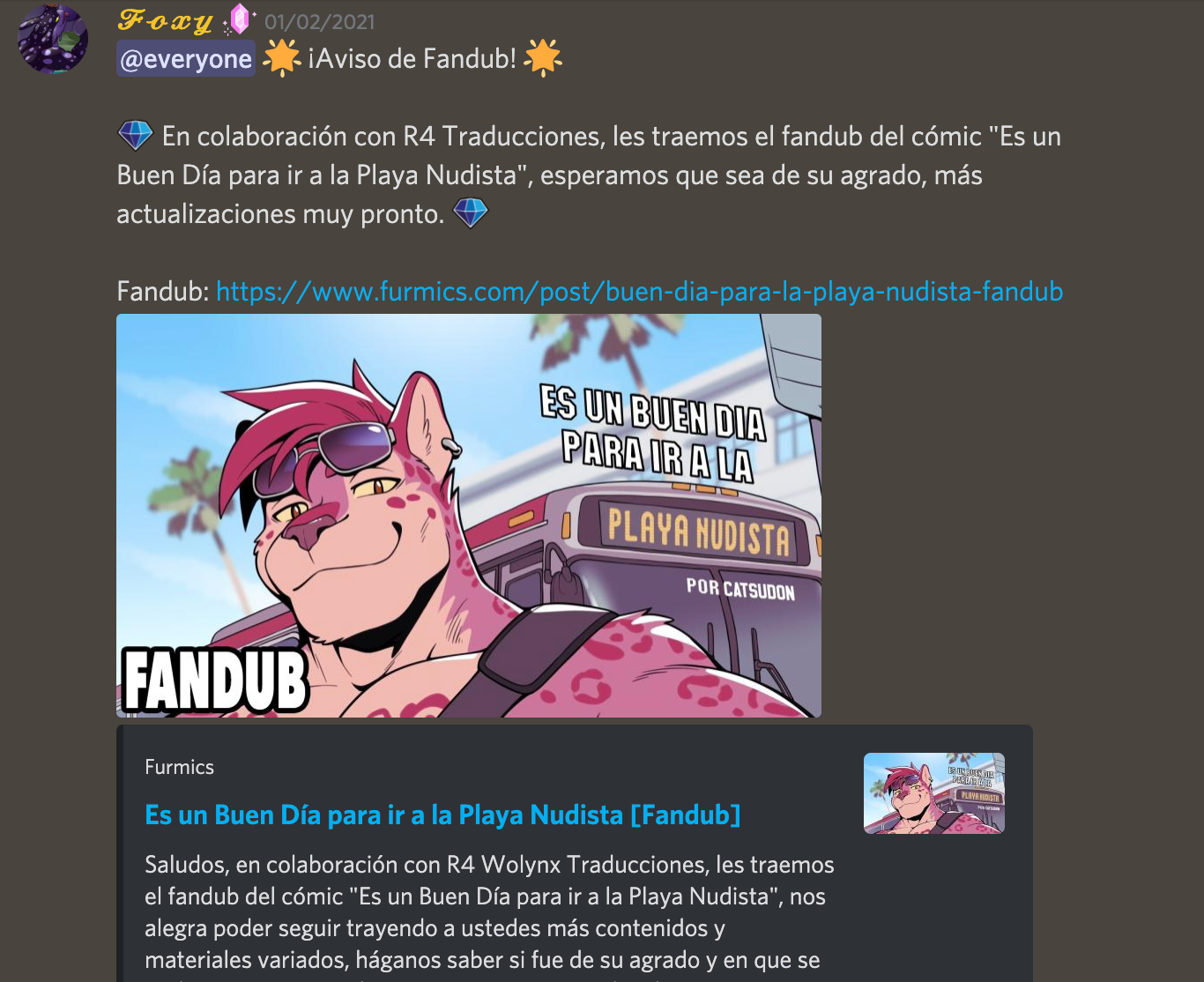Viewport: 1204px width, 982px height.
Task: Open the embed title Es un Buen Día link
Action: point(442,815)
